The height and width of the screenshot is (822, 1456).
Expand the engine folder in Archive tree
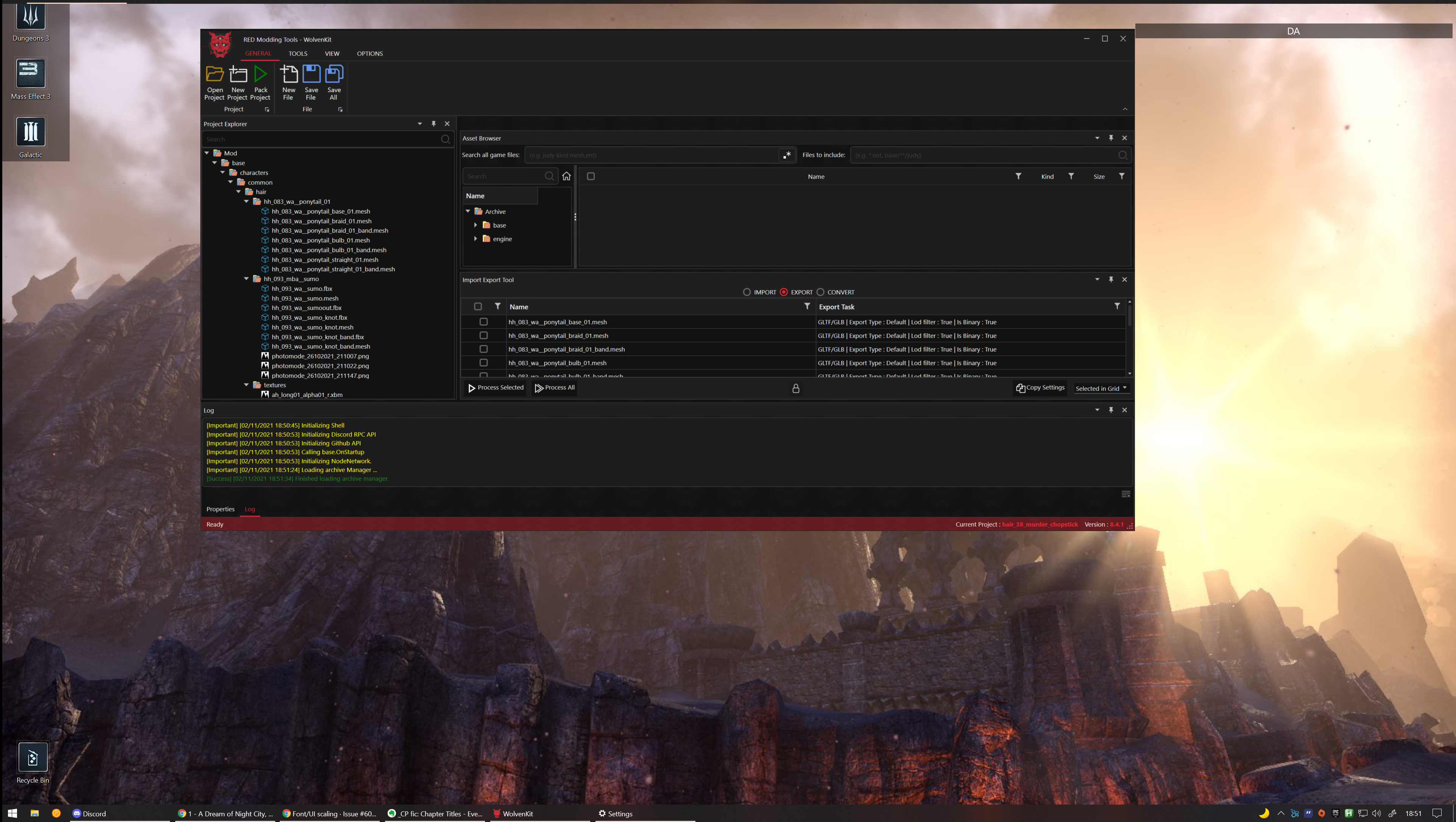coord(476,239)
